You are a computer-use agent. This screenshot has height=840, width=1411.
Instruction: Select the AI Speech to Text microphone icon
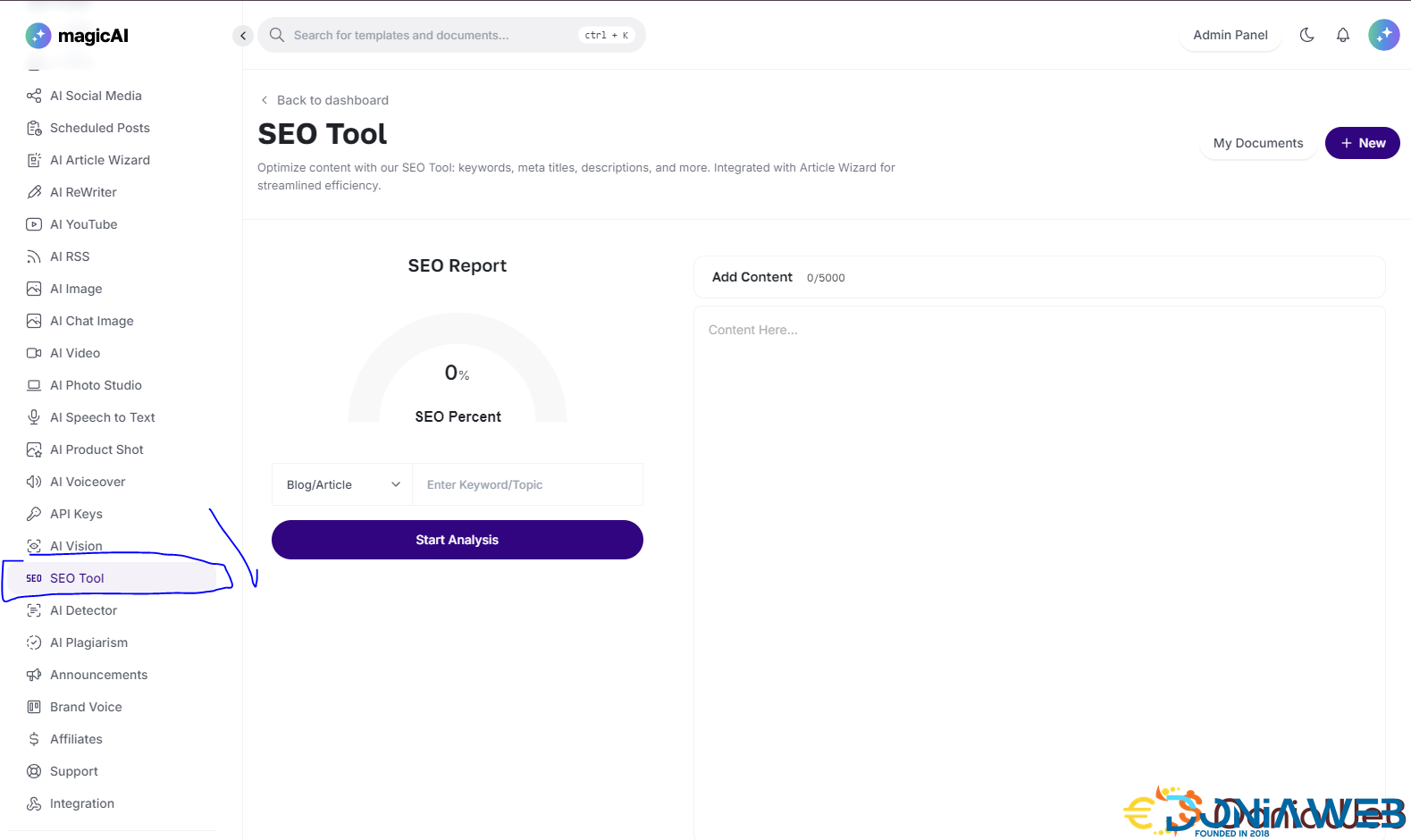pyautogui.click(x=34, y=417)
